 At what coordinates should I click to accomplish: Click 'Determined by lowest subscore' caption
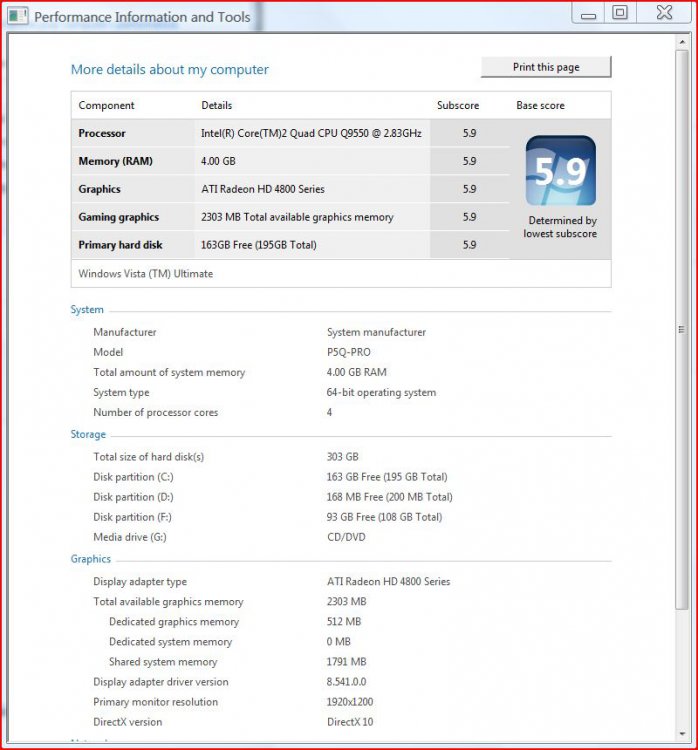pos(561,227)
